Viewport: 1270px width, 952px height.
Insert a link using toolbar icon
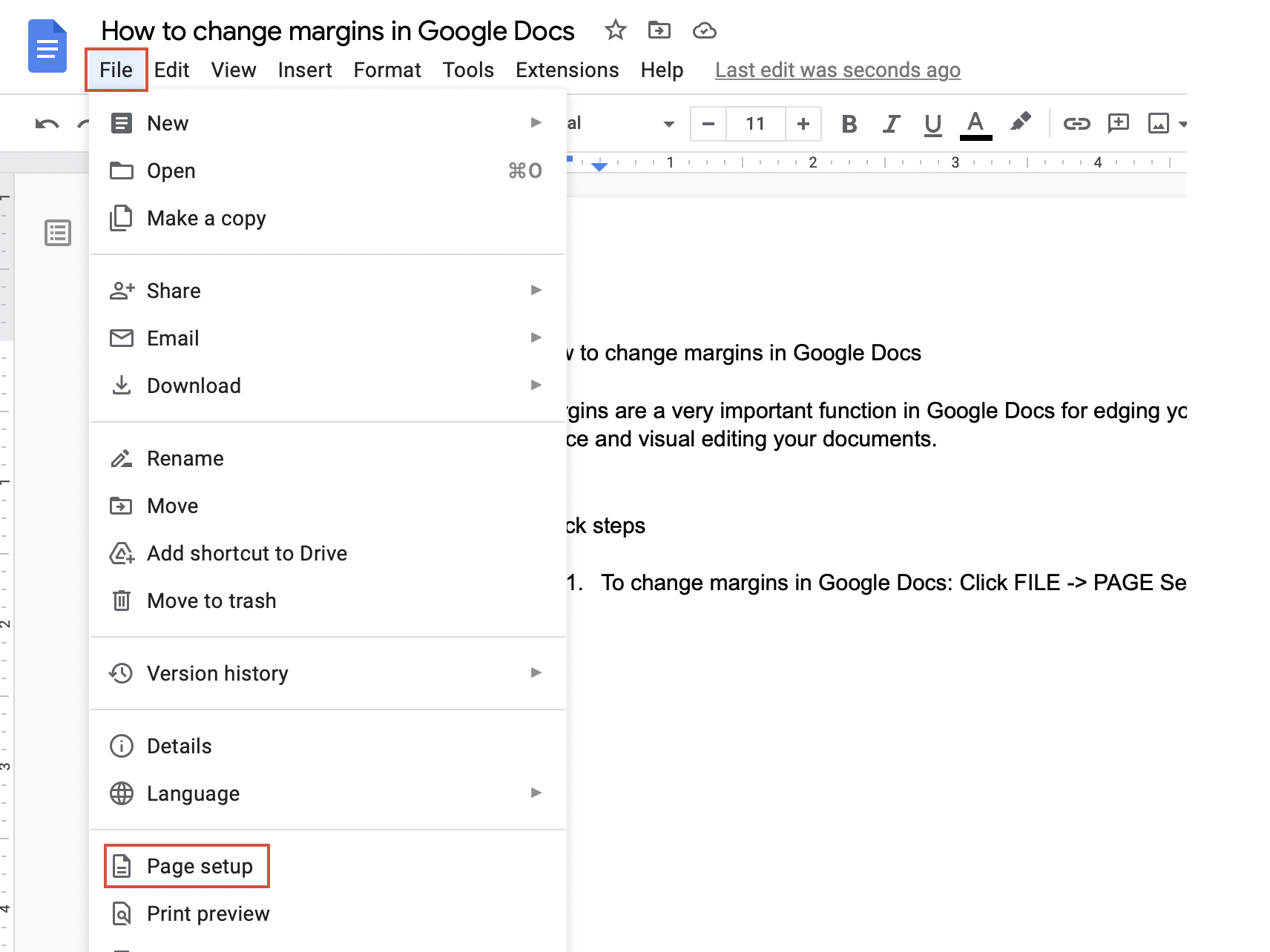[1076, 124]
